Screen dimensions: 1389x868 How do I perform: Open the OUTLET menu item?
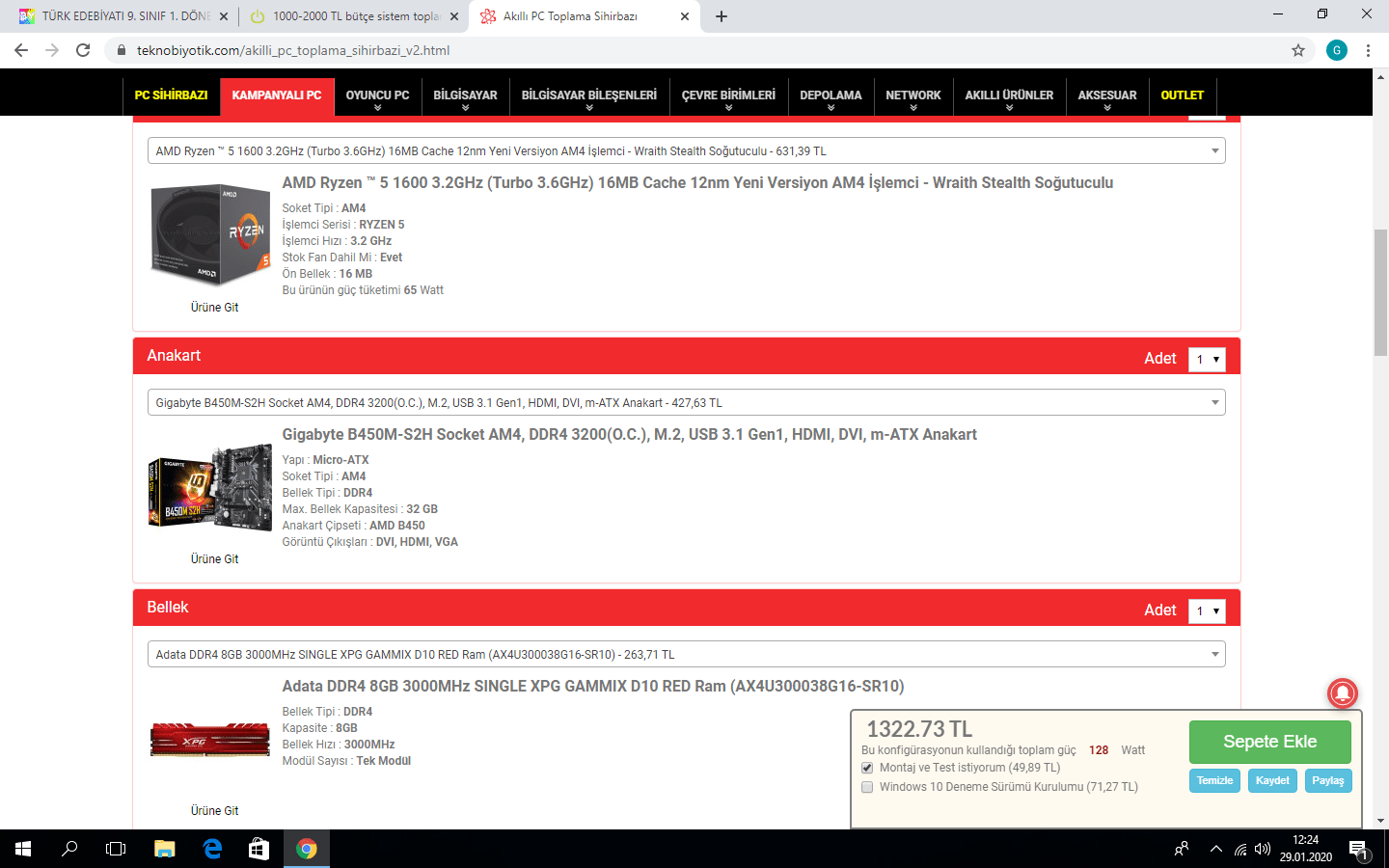1183,95
